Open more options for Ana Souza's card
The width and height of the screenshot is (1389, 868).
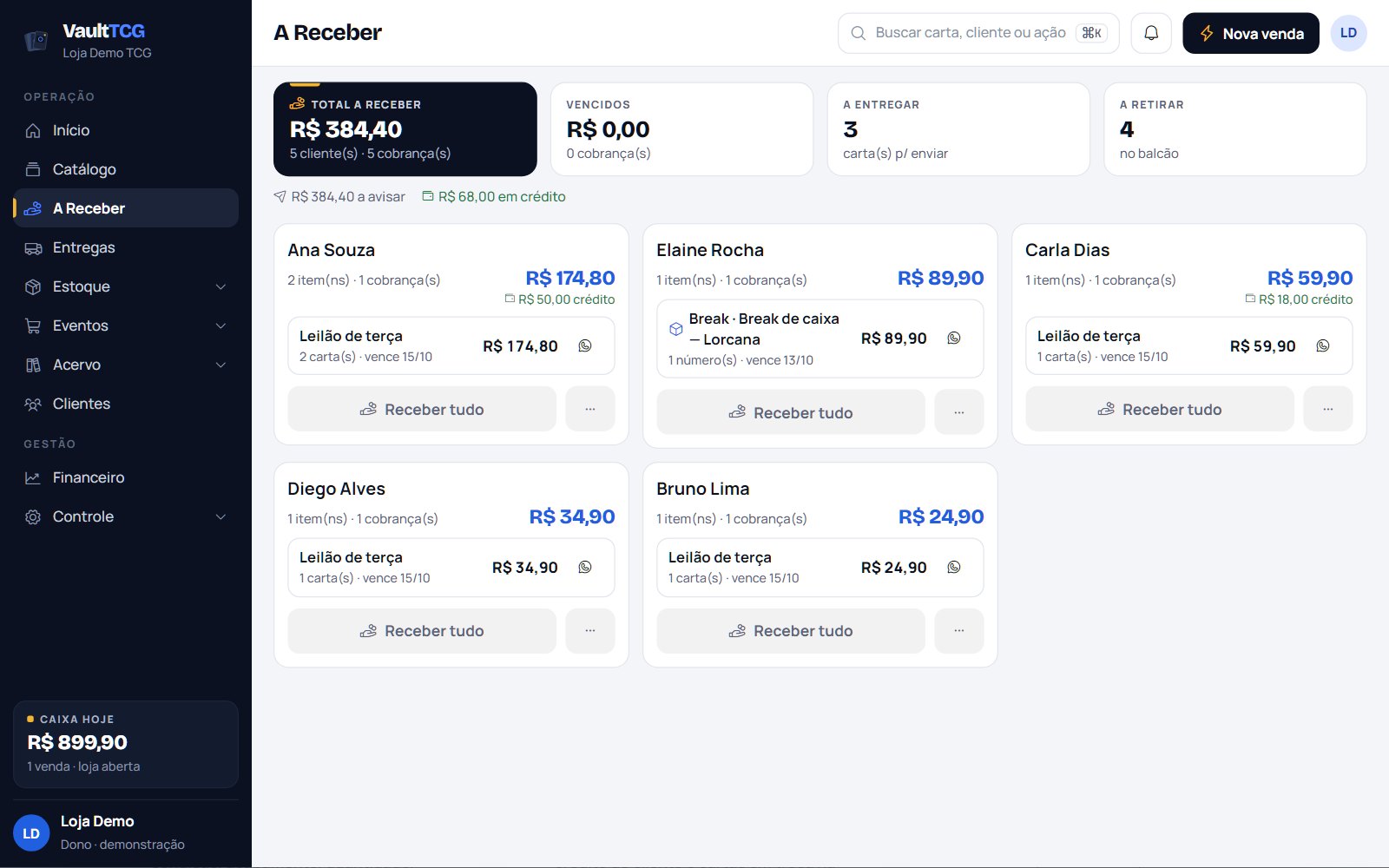590,409
